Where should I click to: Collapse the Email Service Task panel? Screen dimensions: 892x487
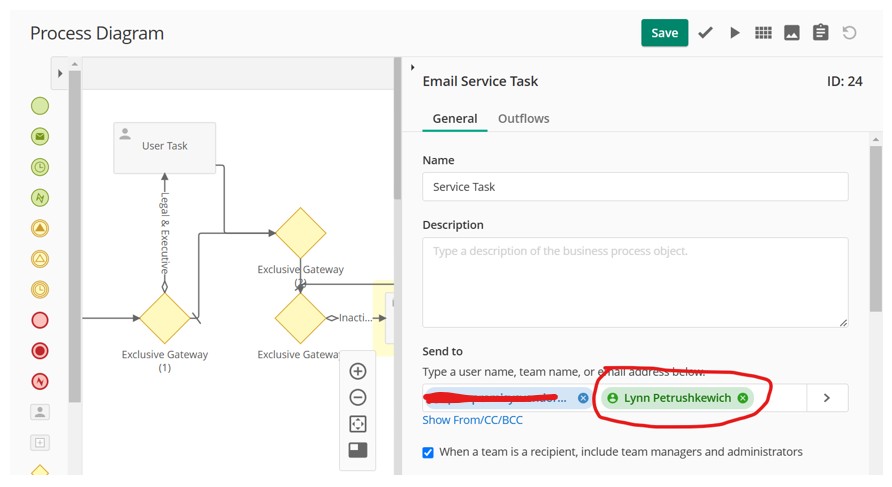[413, 68]
